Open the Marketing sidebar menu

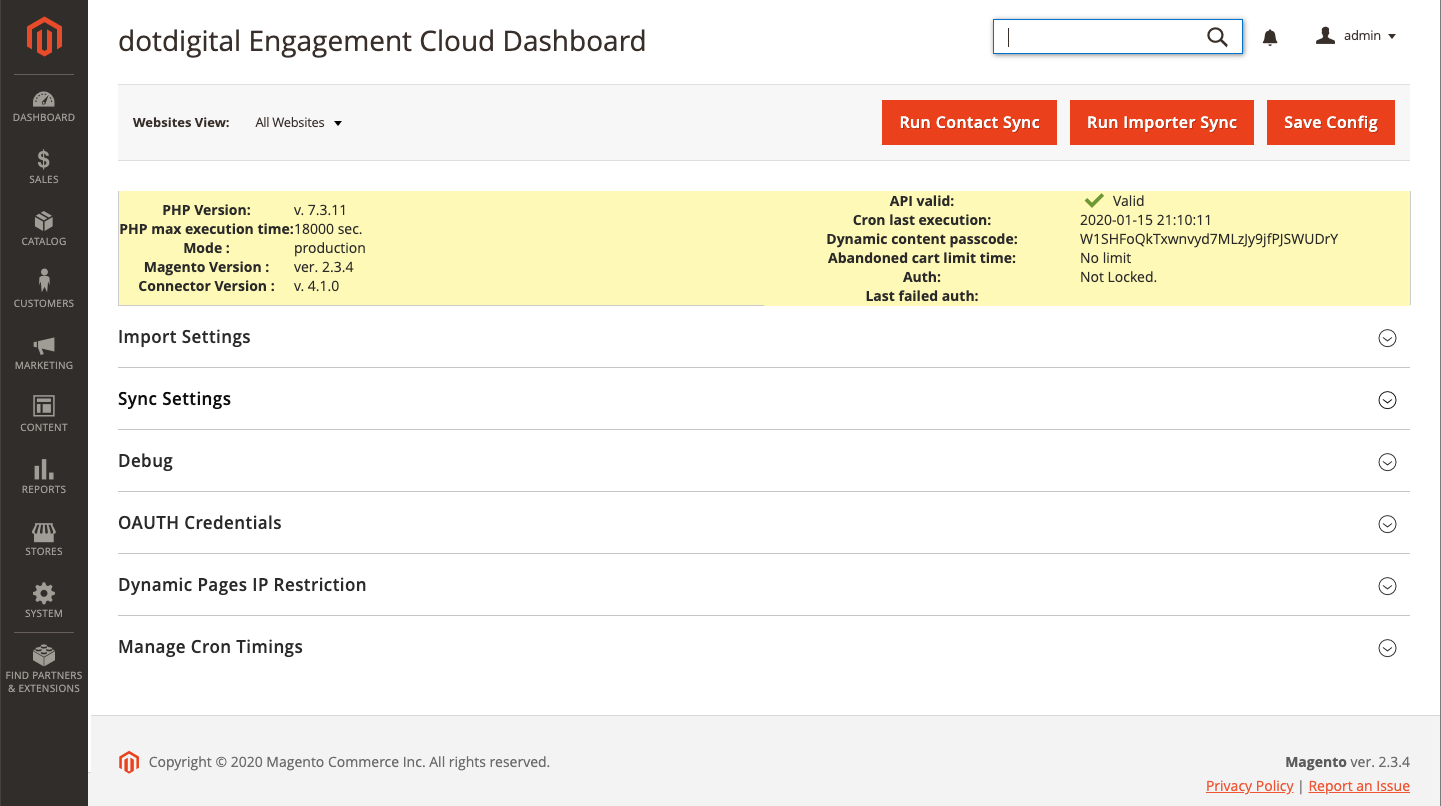coord(44,353)
